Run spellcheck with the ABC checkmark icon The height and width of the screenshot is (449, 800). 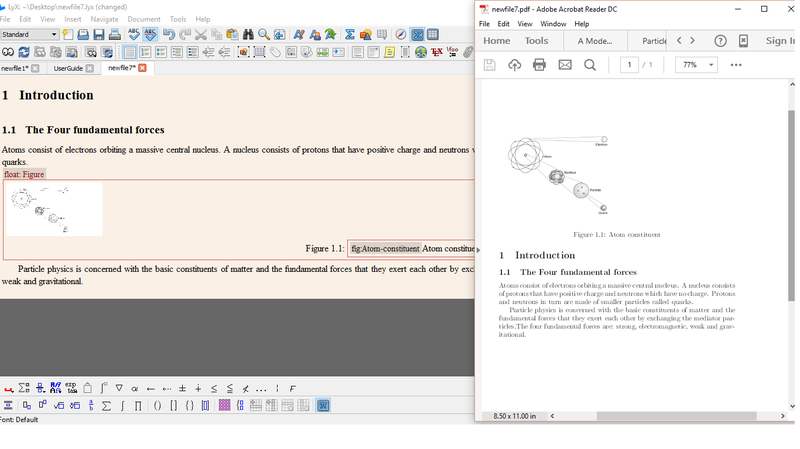point(134,34)
